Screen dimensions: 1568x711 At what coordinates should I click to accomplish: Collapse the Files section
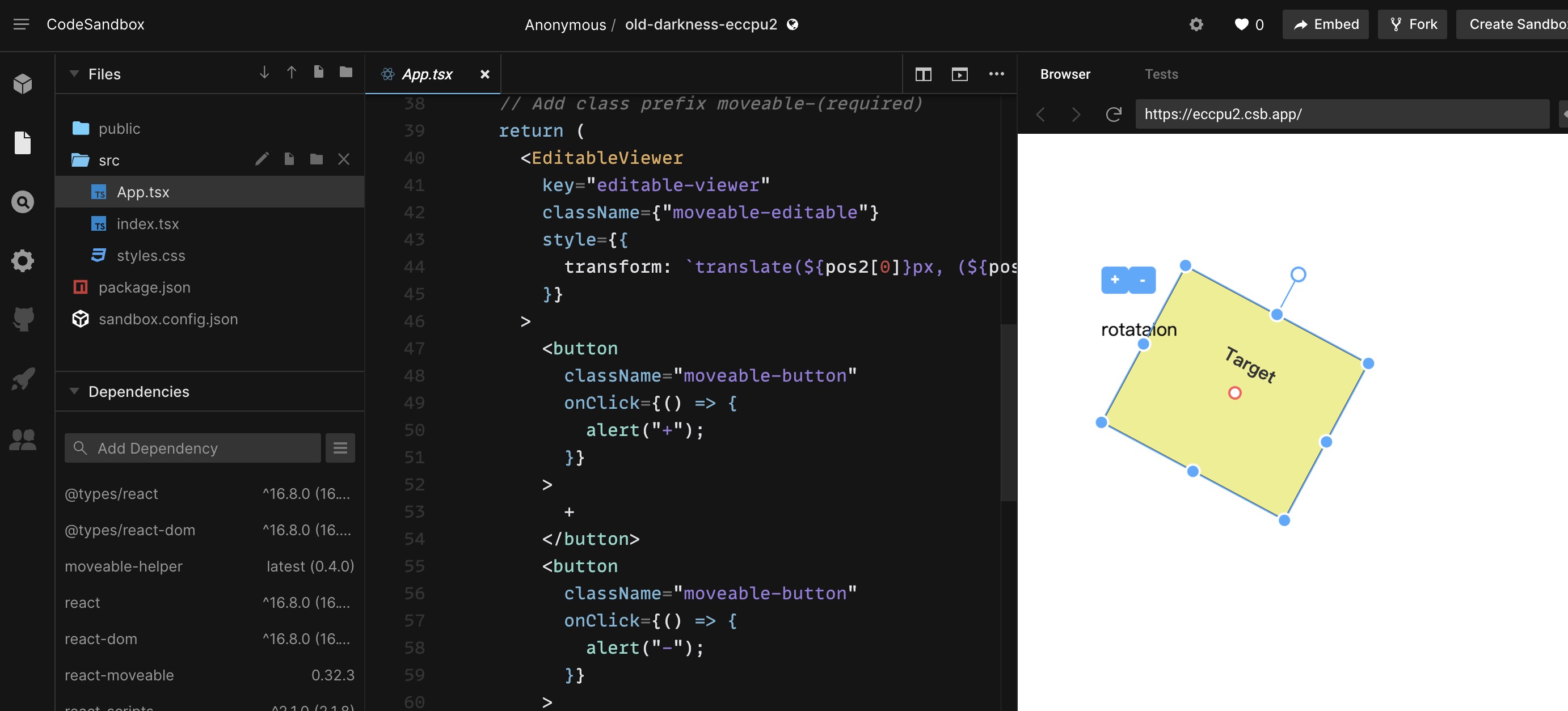[x=74, y=74]
